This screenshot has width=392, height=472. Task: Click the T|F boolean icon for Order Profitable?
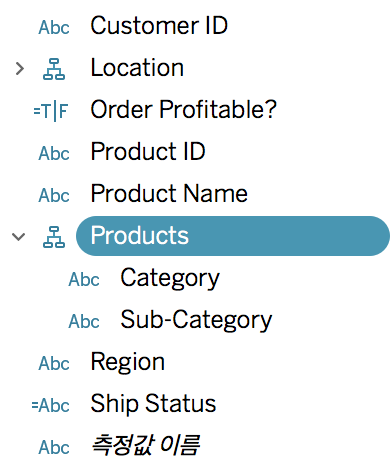click(51, 111)
